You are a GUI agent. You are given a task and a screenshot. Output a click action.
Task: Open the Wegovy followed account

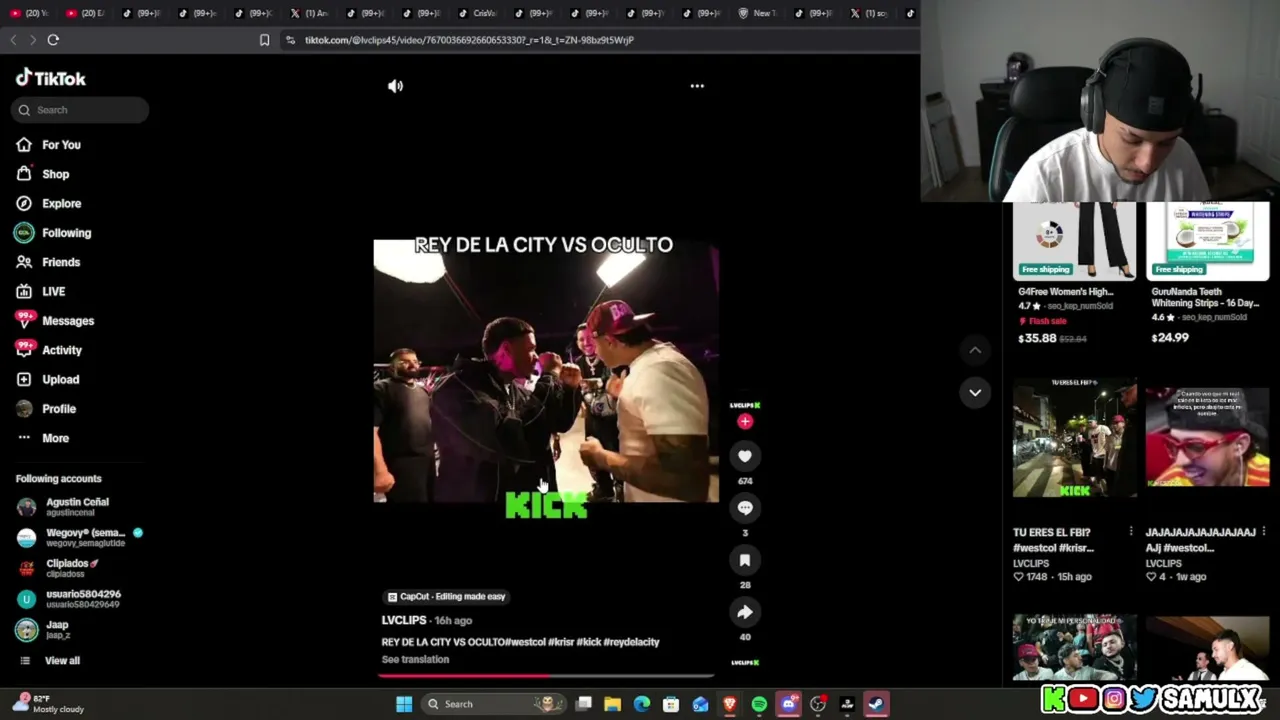tap(79, 537)
